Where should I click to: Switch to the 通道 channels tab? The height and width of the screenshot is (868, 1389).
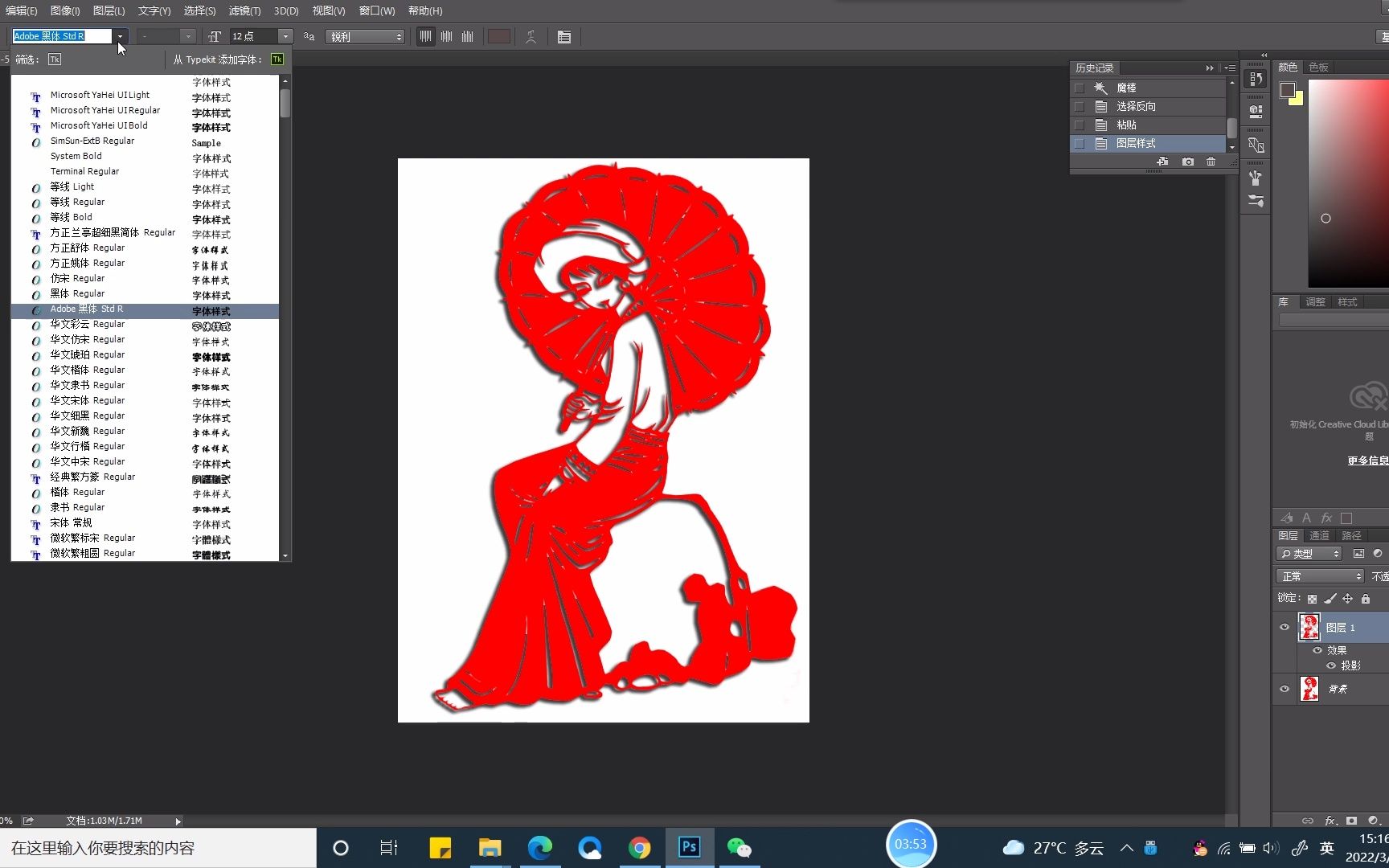click(1319, 535)
